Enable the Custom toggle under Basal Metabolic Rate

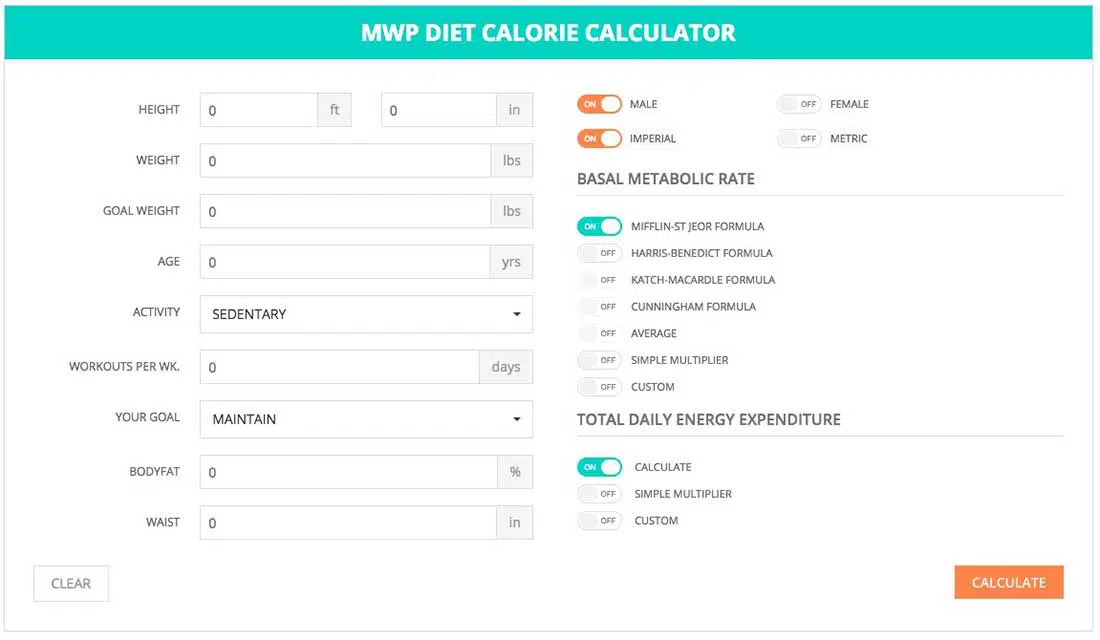click(x=599, y=387)
